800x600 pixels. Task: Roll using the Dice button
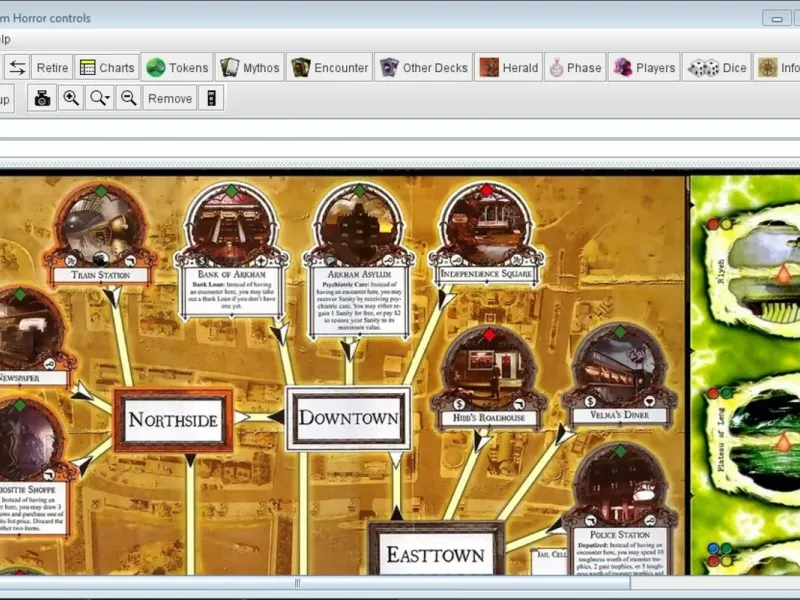[717, 67]
